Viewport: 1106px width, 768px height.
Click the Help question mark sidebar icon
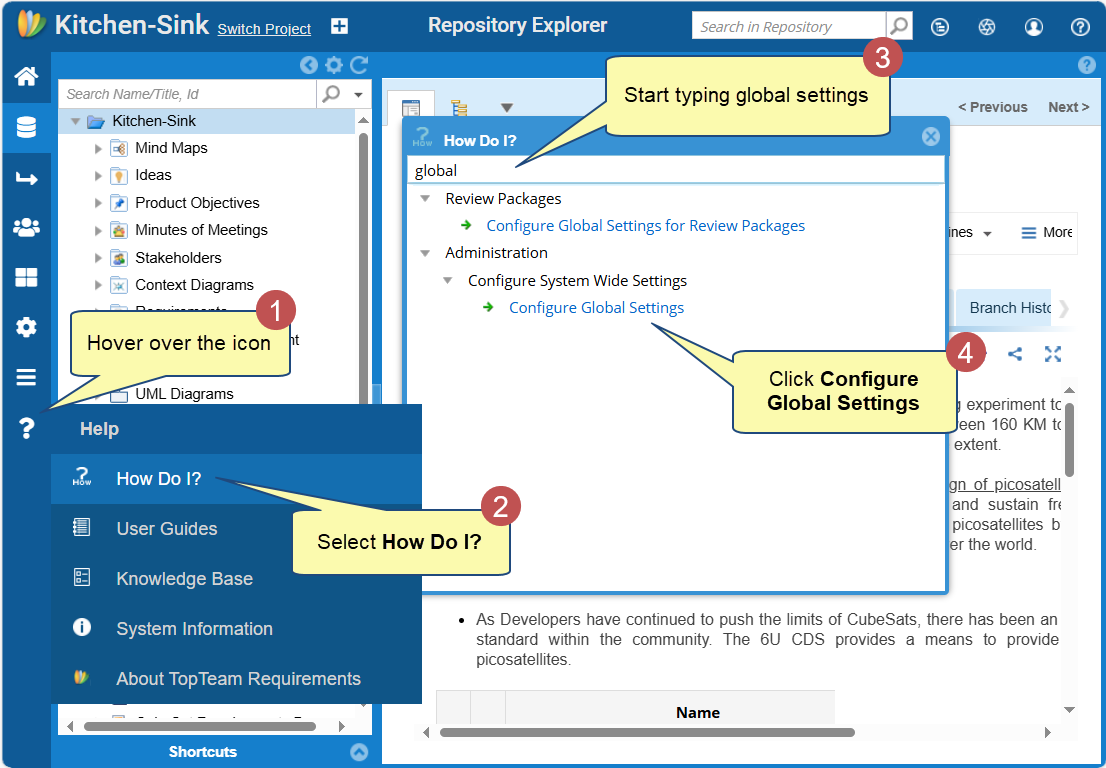pyautogui.click(x=26, y=428)
